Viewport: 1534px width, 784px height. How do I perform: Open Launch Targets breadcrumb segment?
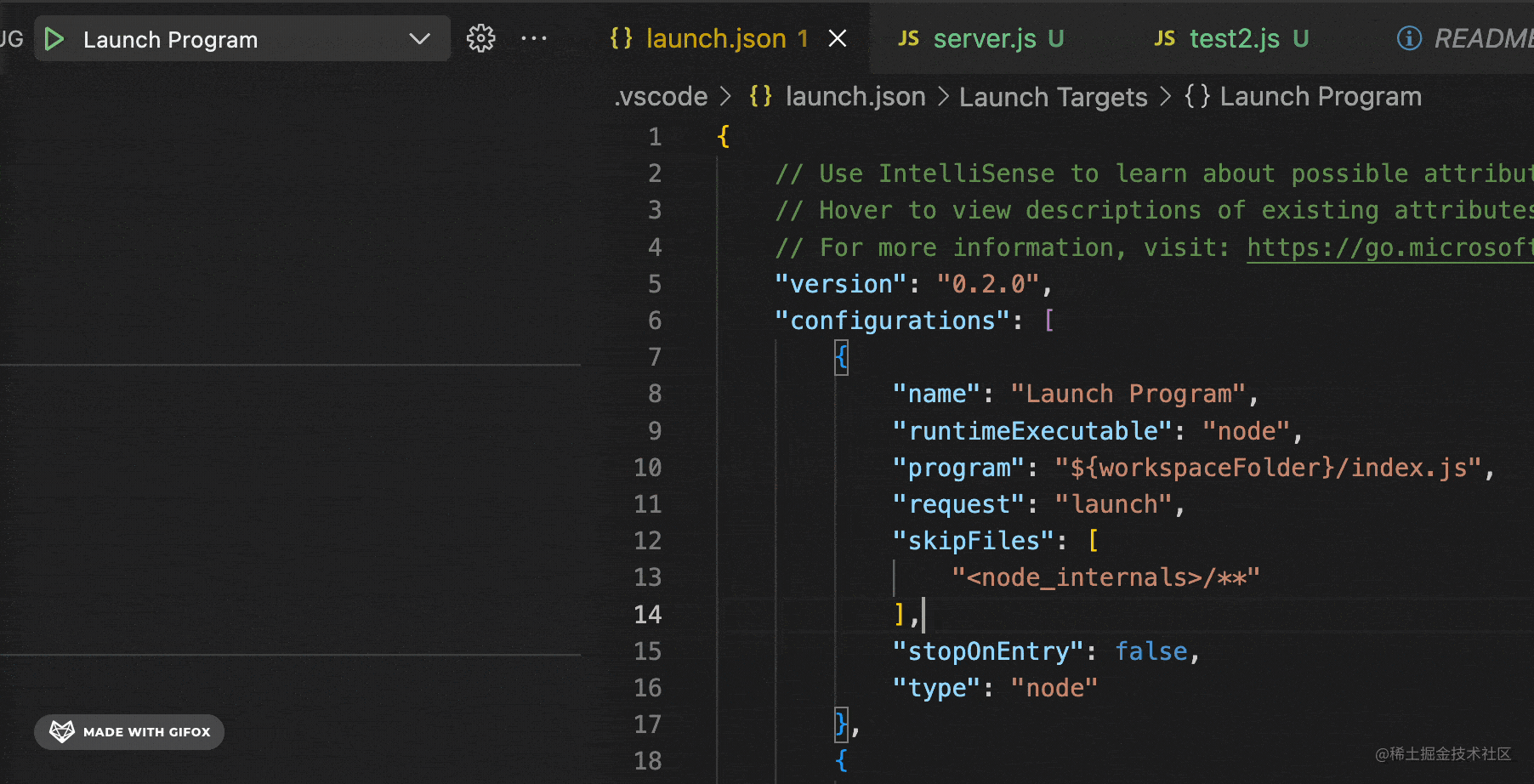1053,97
